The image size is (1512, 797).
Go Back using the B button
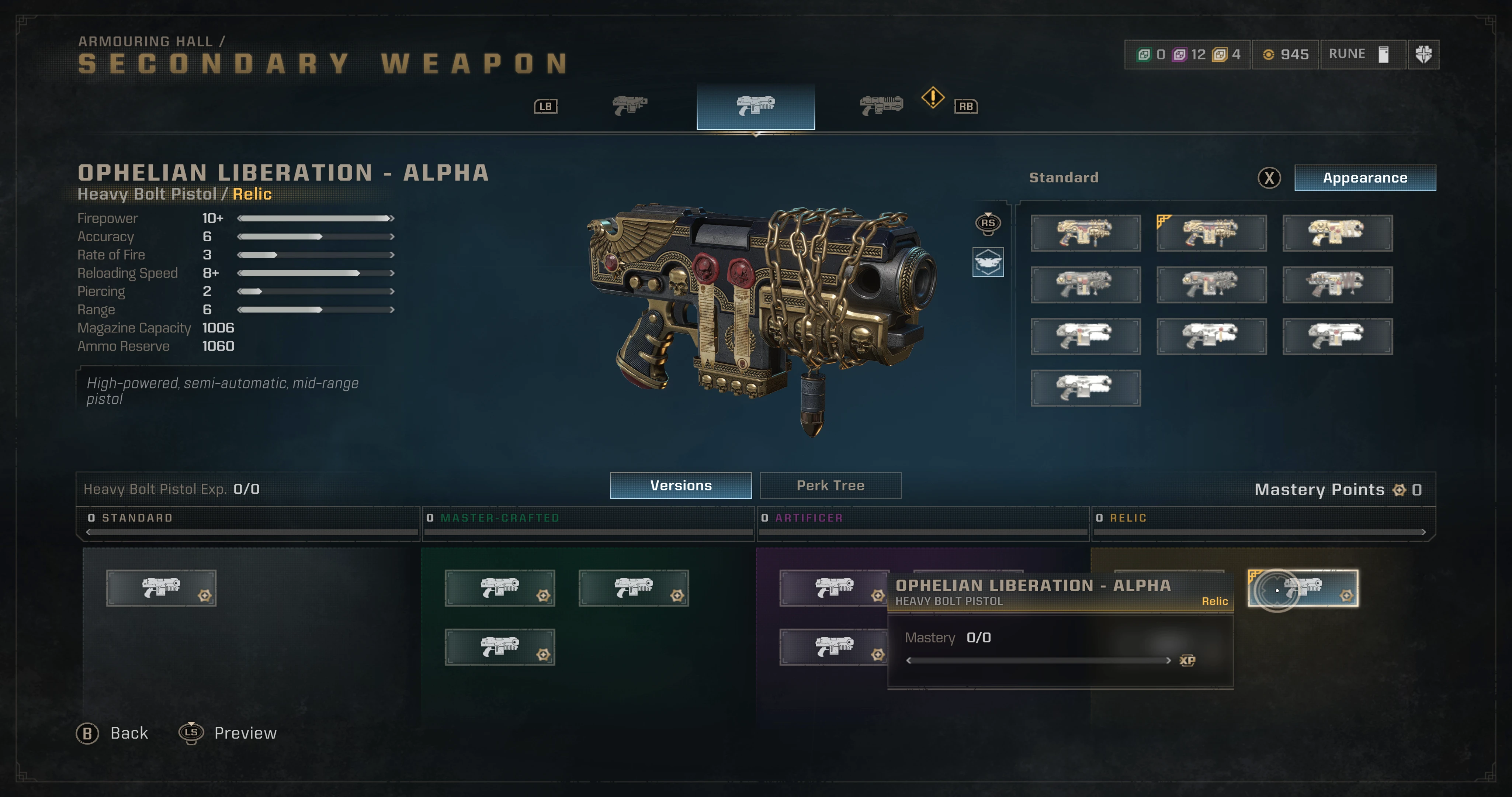[112, 733]
